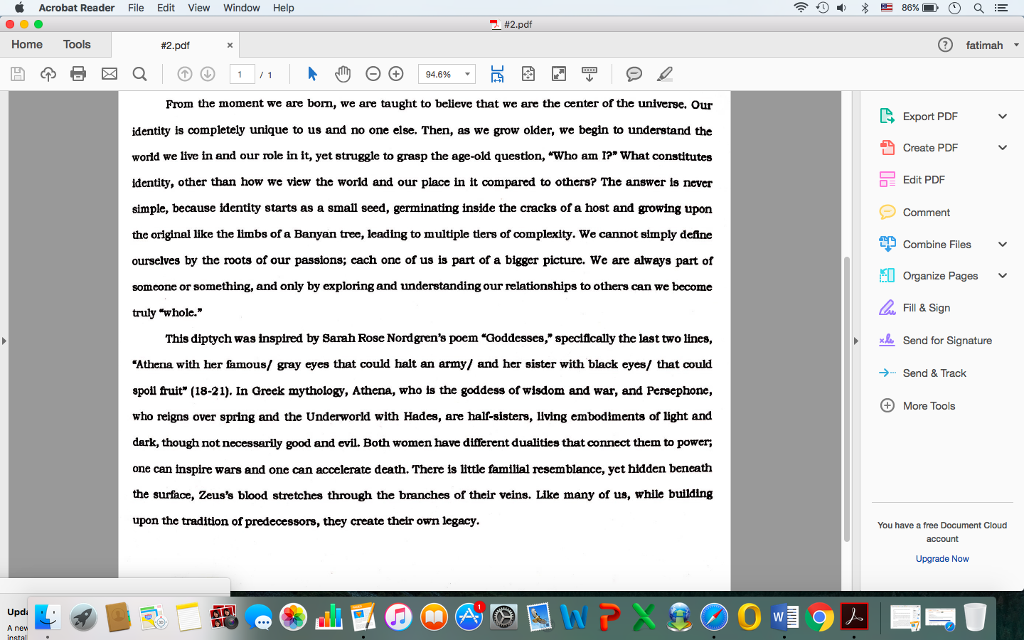This screenshot has height=640, width=1024.
Task: Open the View menu in the menu bar
Action: (x=199, y=7)
